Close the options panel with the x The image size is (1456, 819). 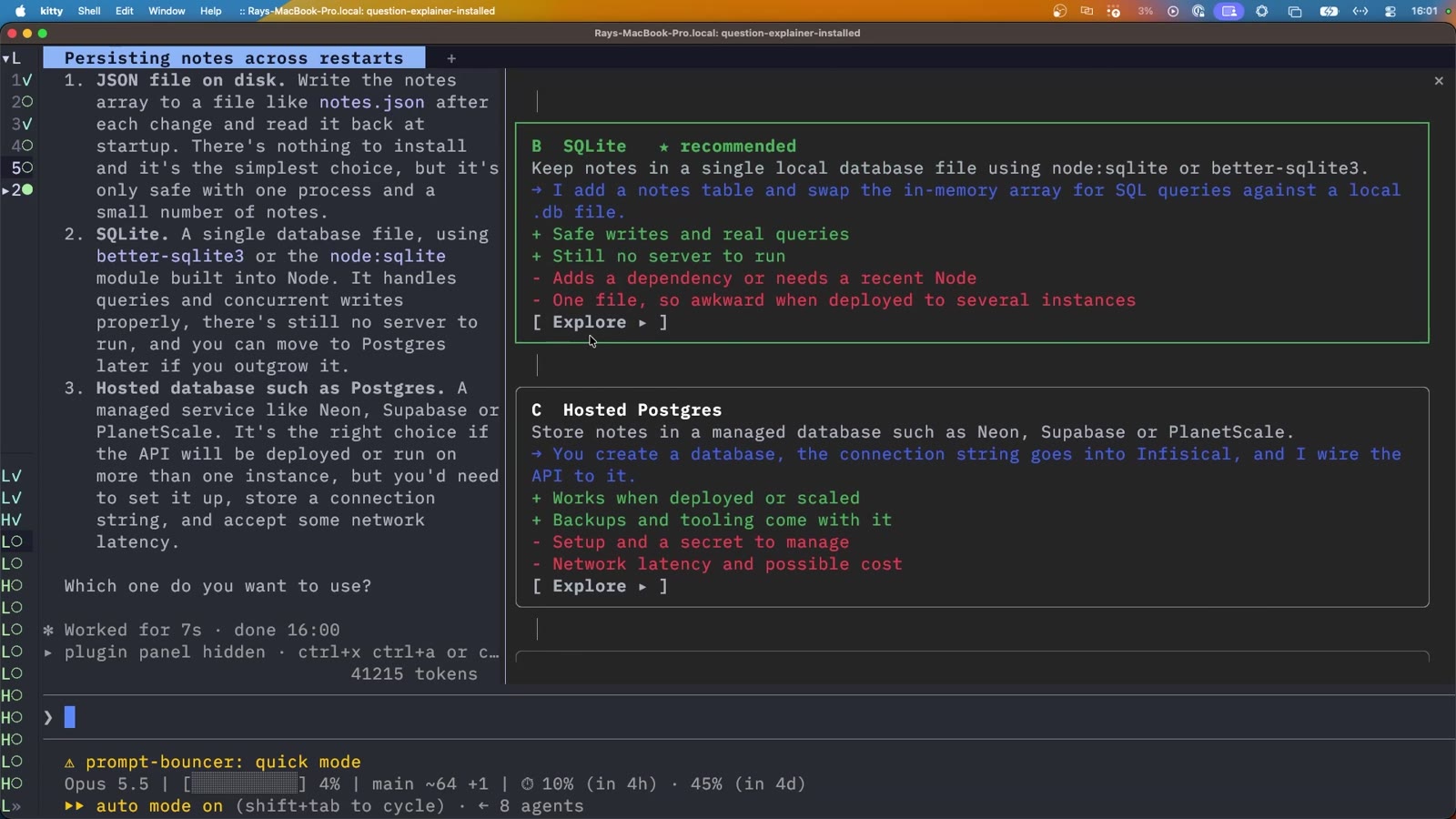[x=1439, y=81]
